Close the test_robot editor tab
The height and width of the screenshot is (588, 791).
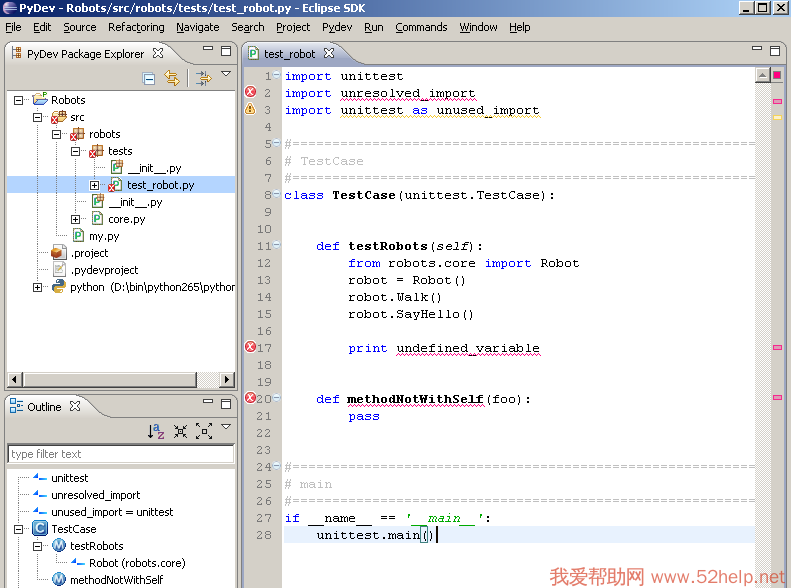[x=329, y=53]
